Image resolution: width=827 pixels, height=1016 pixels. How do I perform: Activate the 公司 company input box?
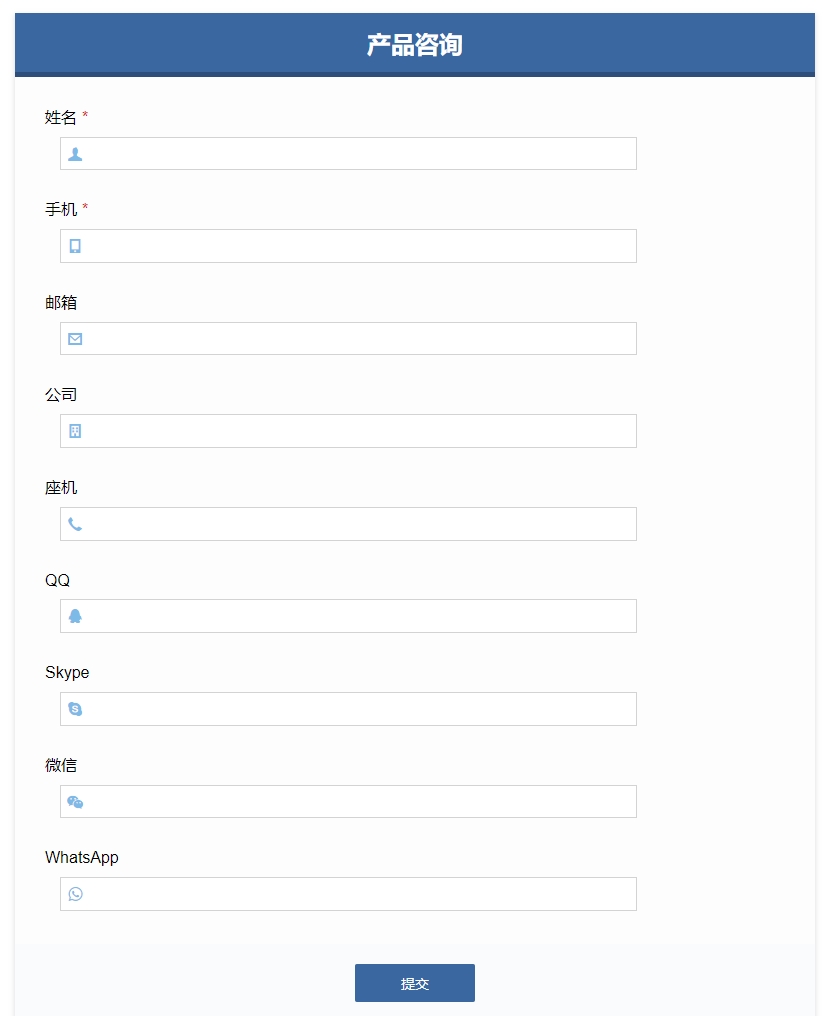[349, 431]
